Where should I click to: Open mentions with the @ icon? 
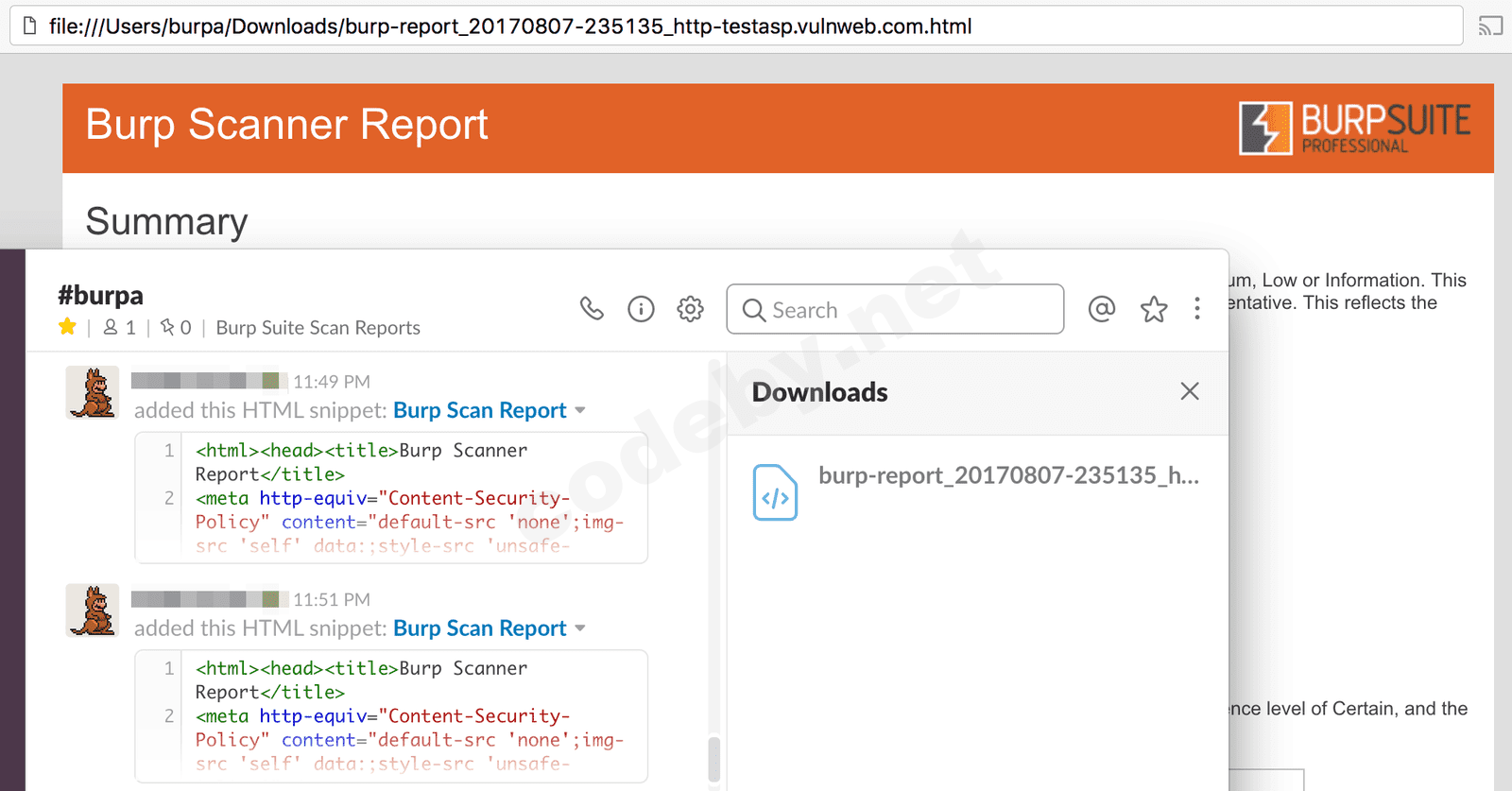tap(1102, 309)
